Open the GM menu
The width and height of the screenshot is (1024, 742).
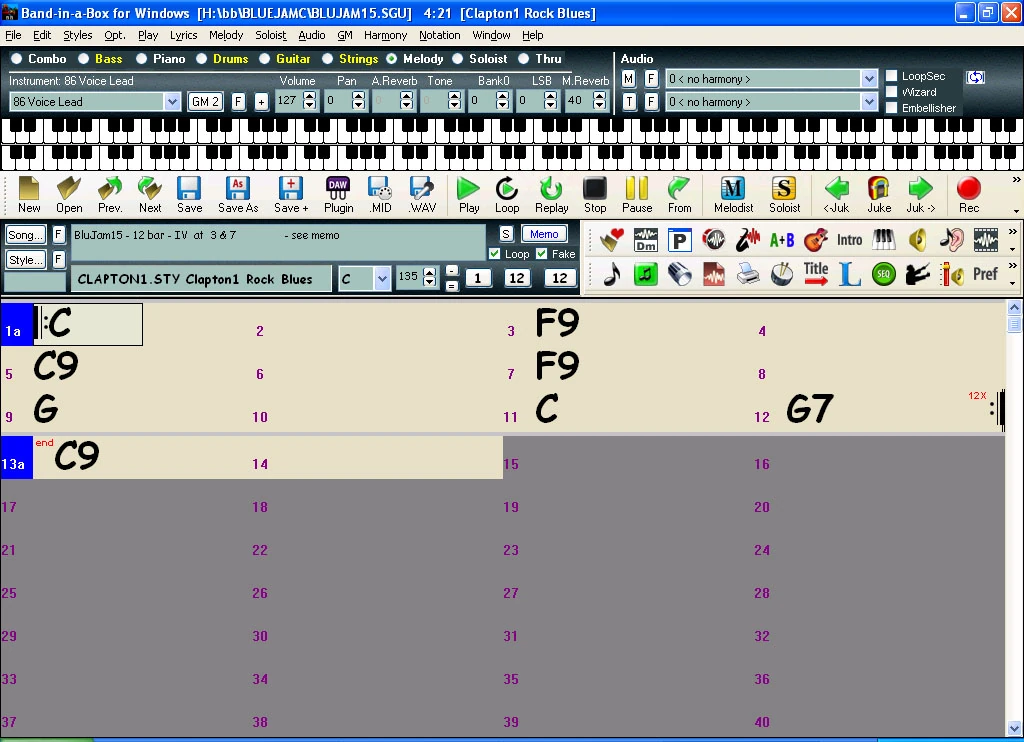[x=345, y=35]
